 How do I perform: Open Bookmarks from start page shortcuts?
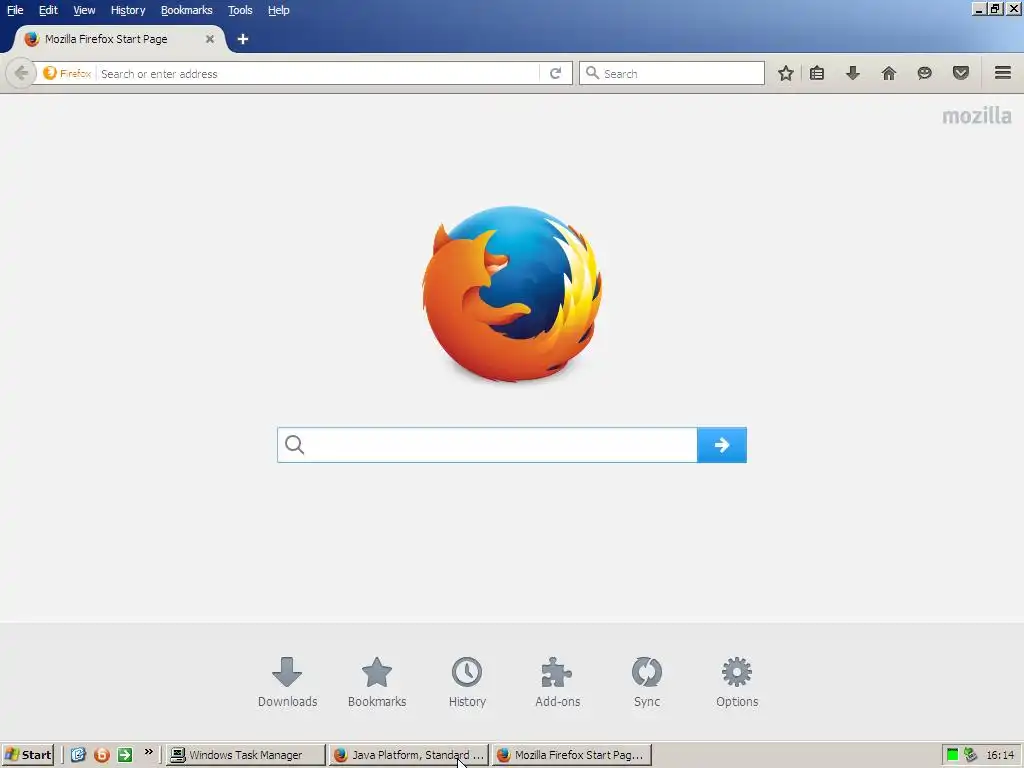[377, 682]
